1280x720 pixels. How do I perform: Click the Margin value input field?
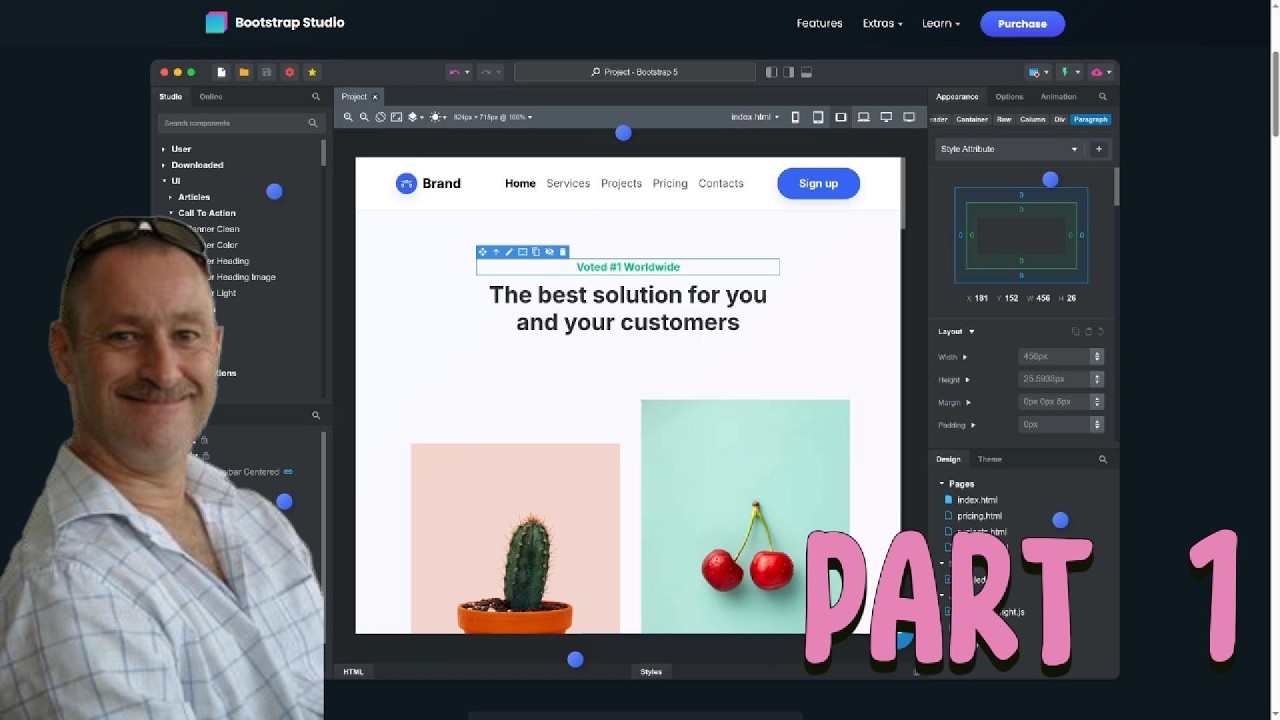[x=1055, y=402]
